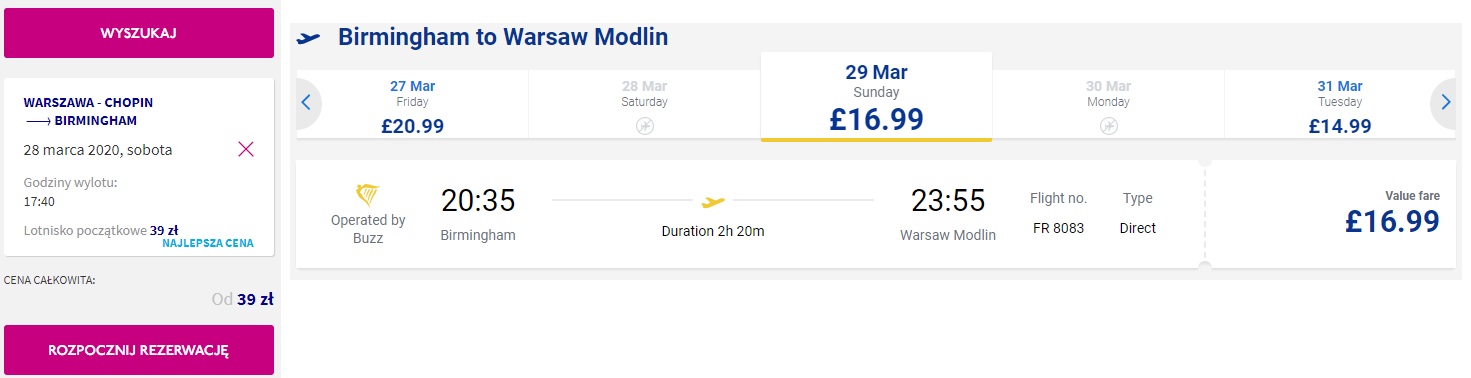
Task: Click the Birmingham to Warsaw Modlin heading
Action: [x=503, y=38]
